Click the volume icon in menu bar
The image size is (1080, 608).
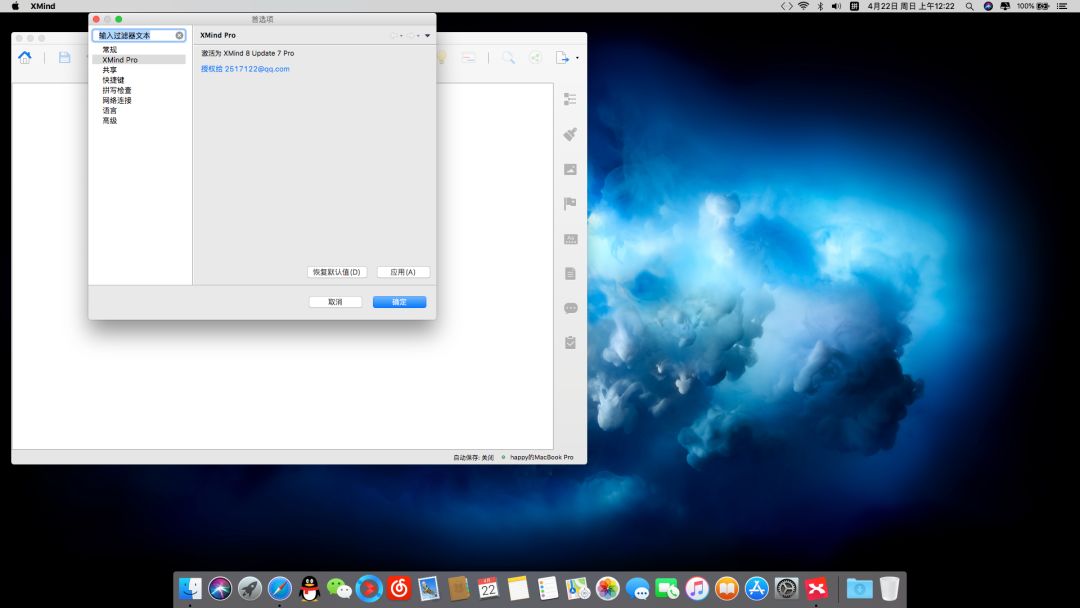pyautogui.click(x=836, y=6)
